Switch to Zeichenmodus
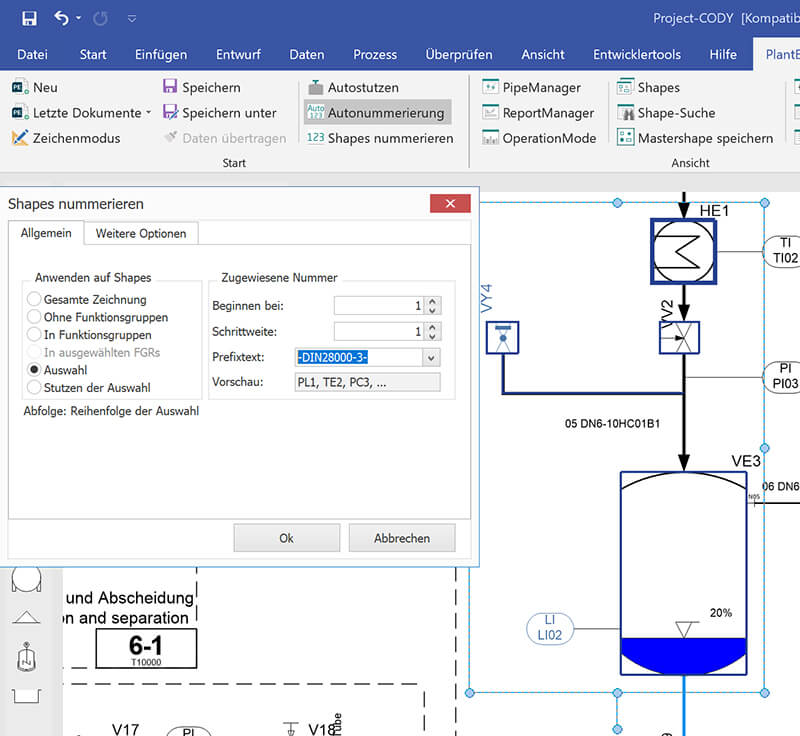800x736 pixels. pyautogui.click(x=66, y=138)
